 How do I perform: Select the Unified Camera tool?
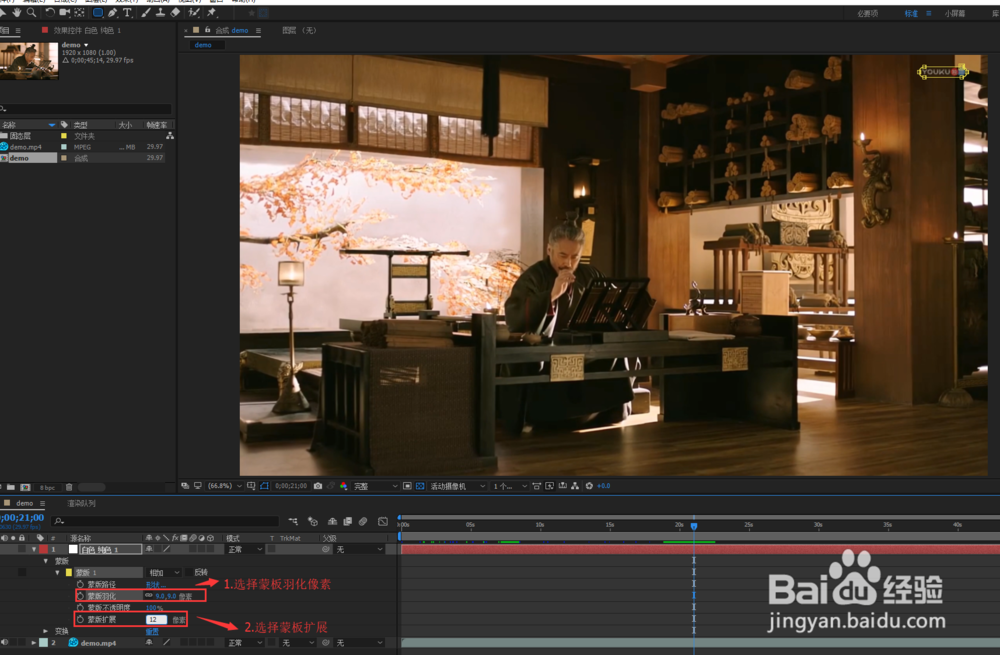(64, 12)
